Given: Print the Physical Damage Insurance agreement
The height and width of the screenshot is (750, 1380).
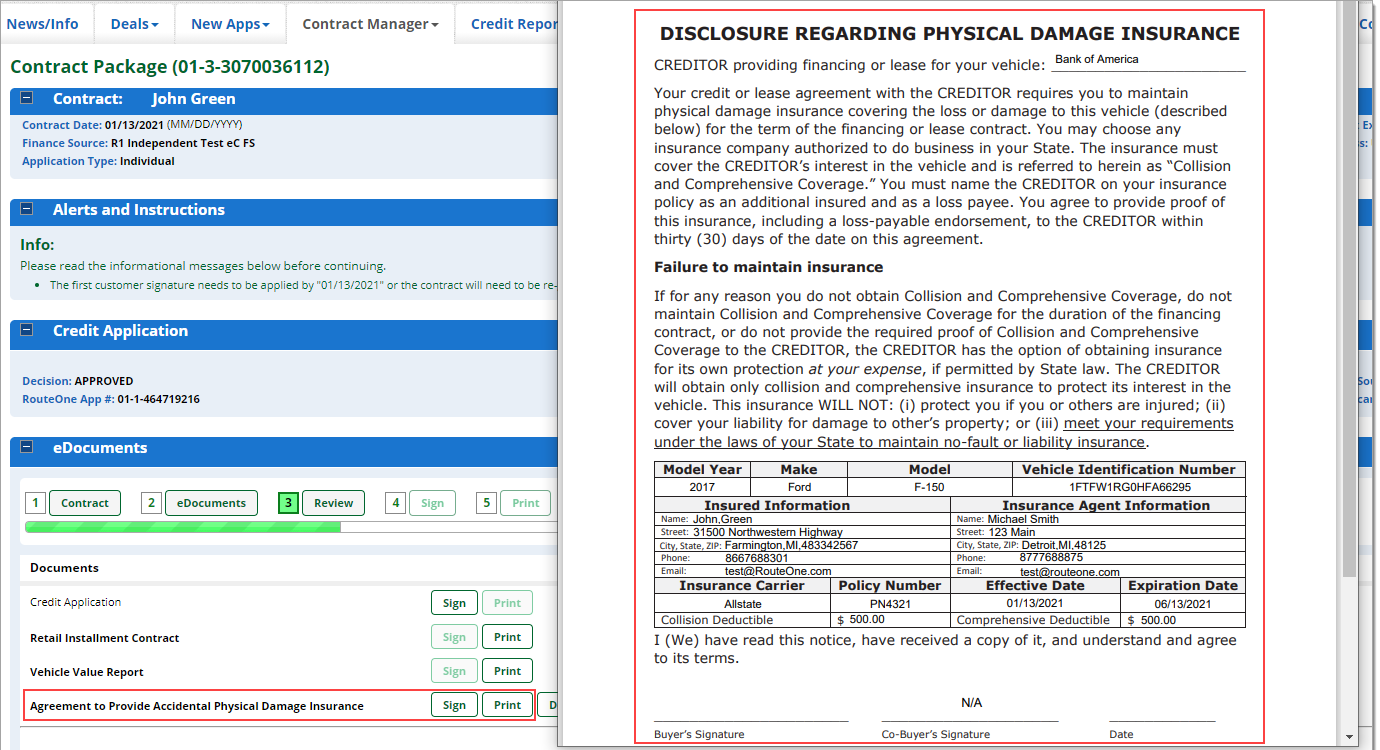Looking at the screenshot, I should coord(507,705).
